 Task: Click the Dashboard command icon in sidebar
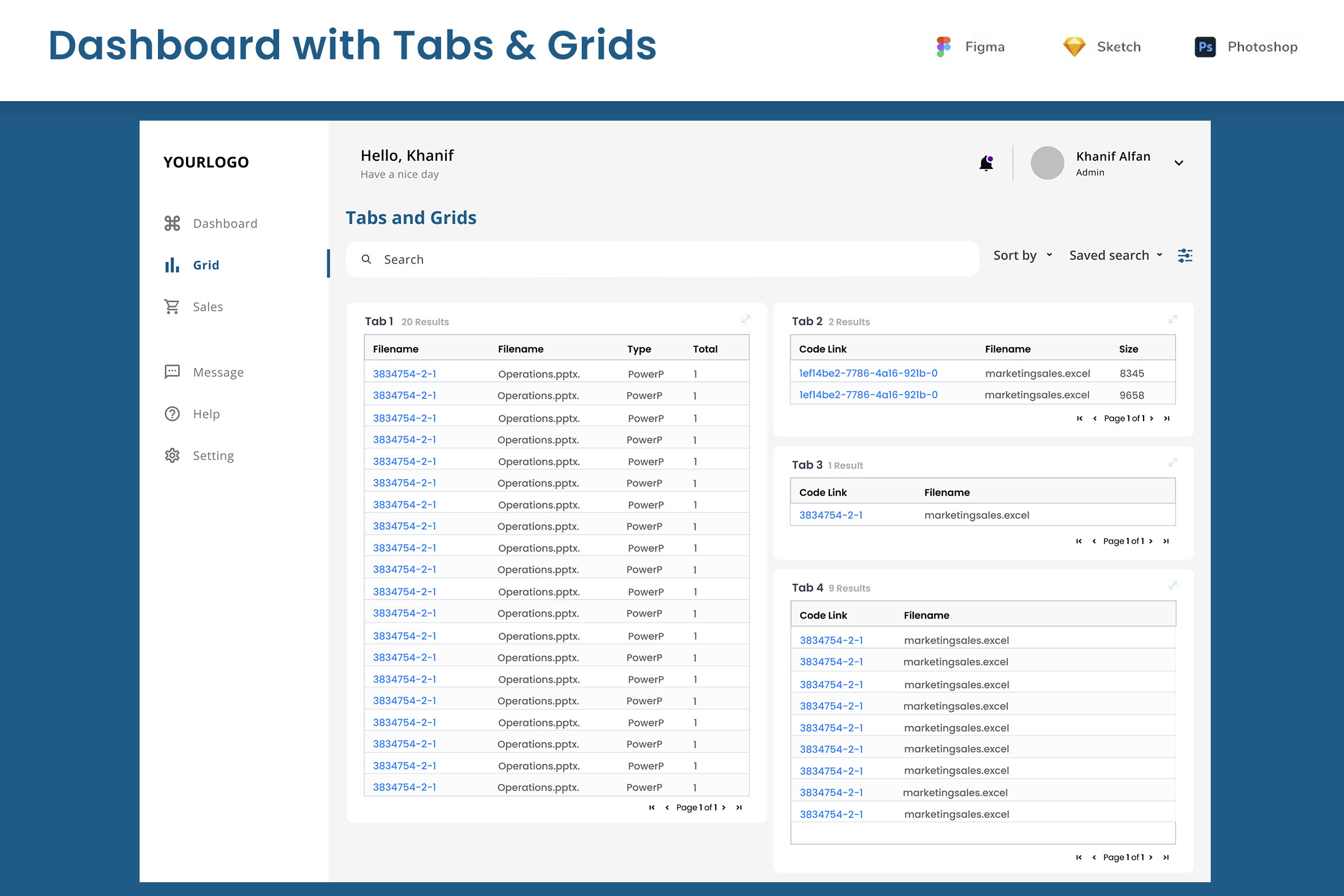172,223
